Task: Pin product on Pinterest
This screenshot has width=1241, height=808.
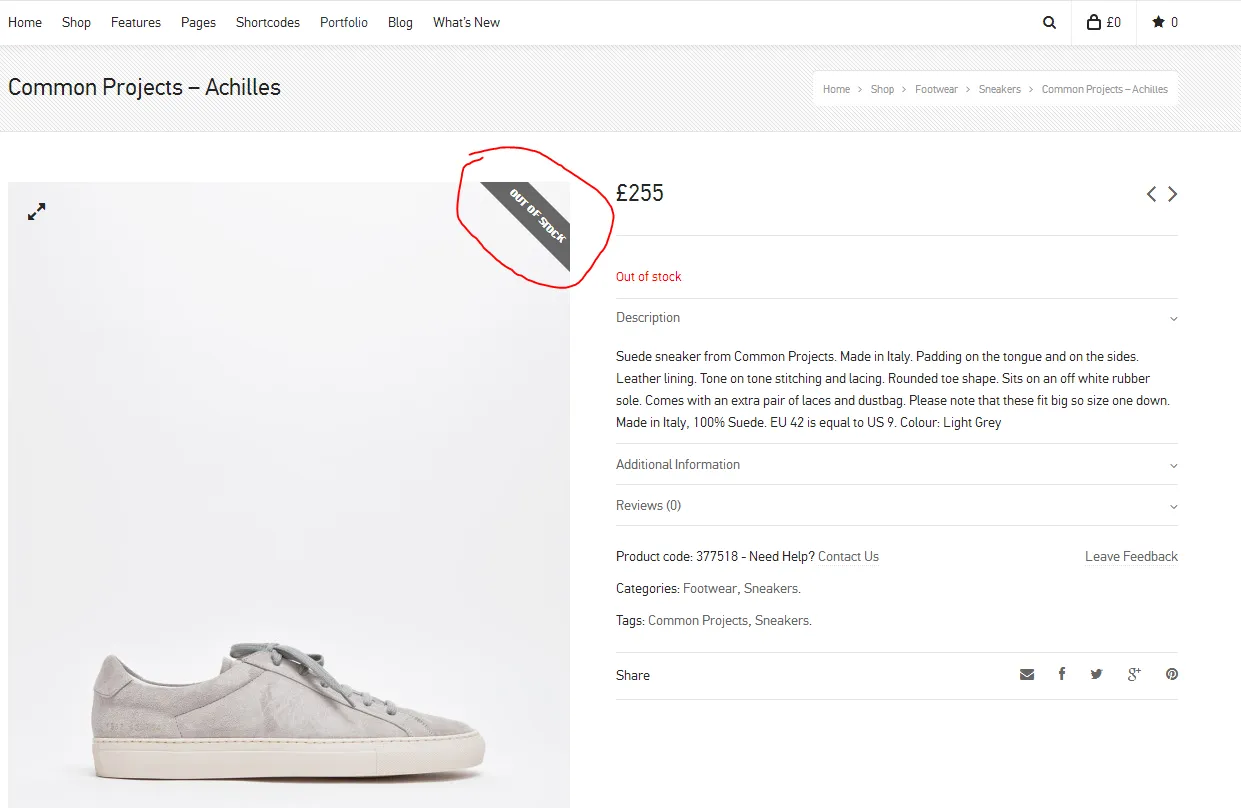Action: (1172, 675)
